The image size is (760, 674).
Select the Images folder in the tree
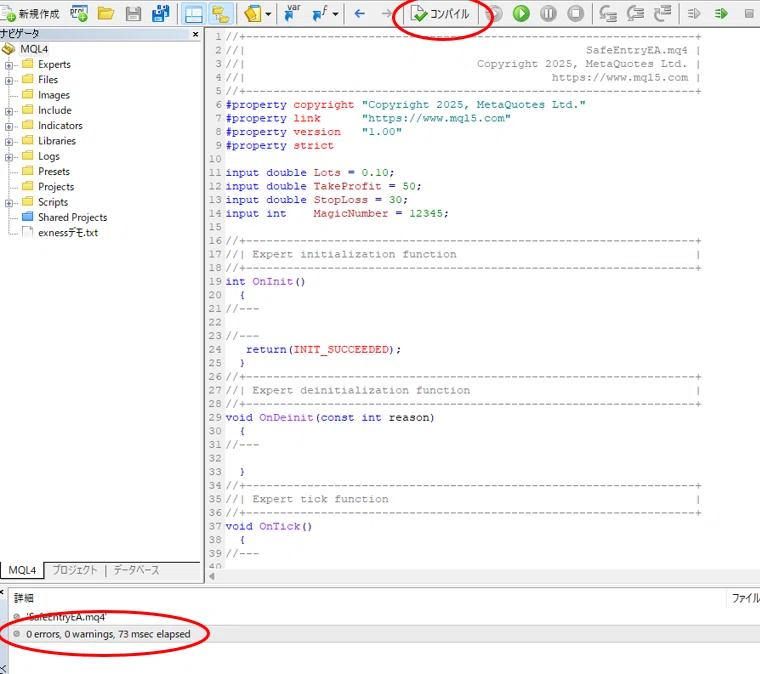(x=54, y=95)
